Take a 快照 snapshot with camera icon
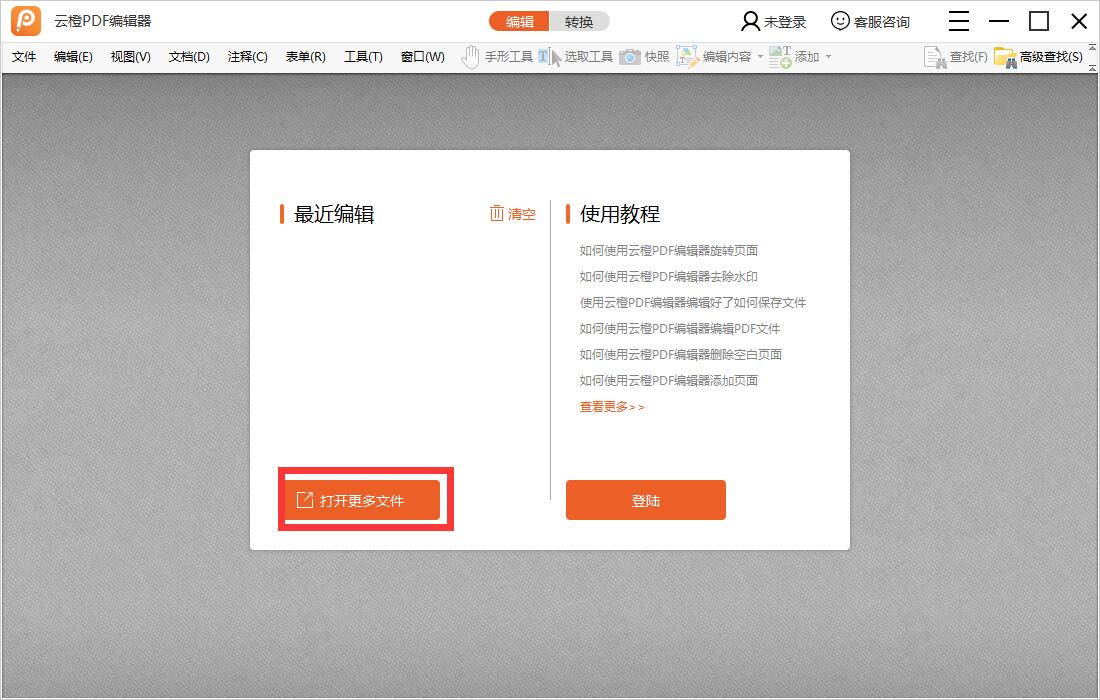This screenshot has height=700, width=1100. pos(644,57)
